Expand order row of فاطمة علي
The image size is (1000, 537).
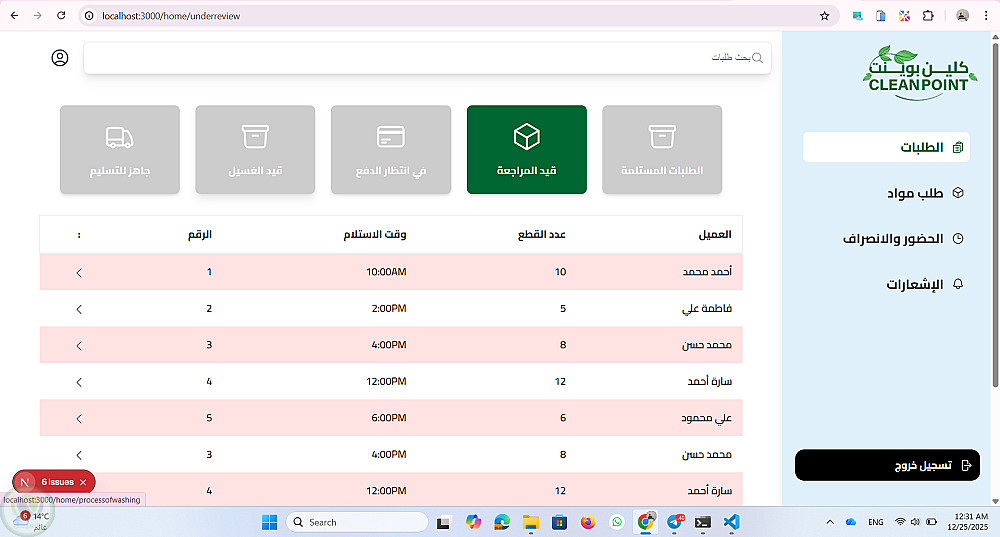tap(79, 309)
